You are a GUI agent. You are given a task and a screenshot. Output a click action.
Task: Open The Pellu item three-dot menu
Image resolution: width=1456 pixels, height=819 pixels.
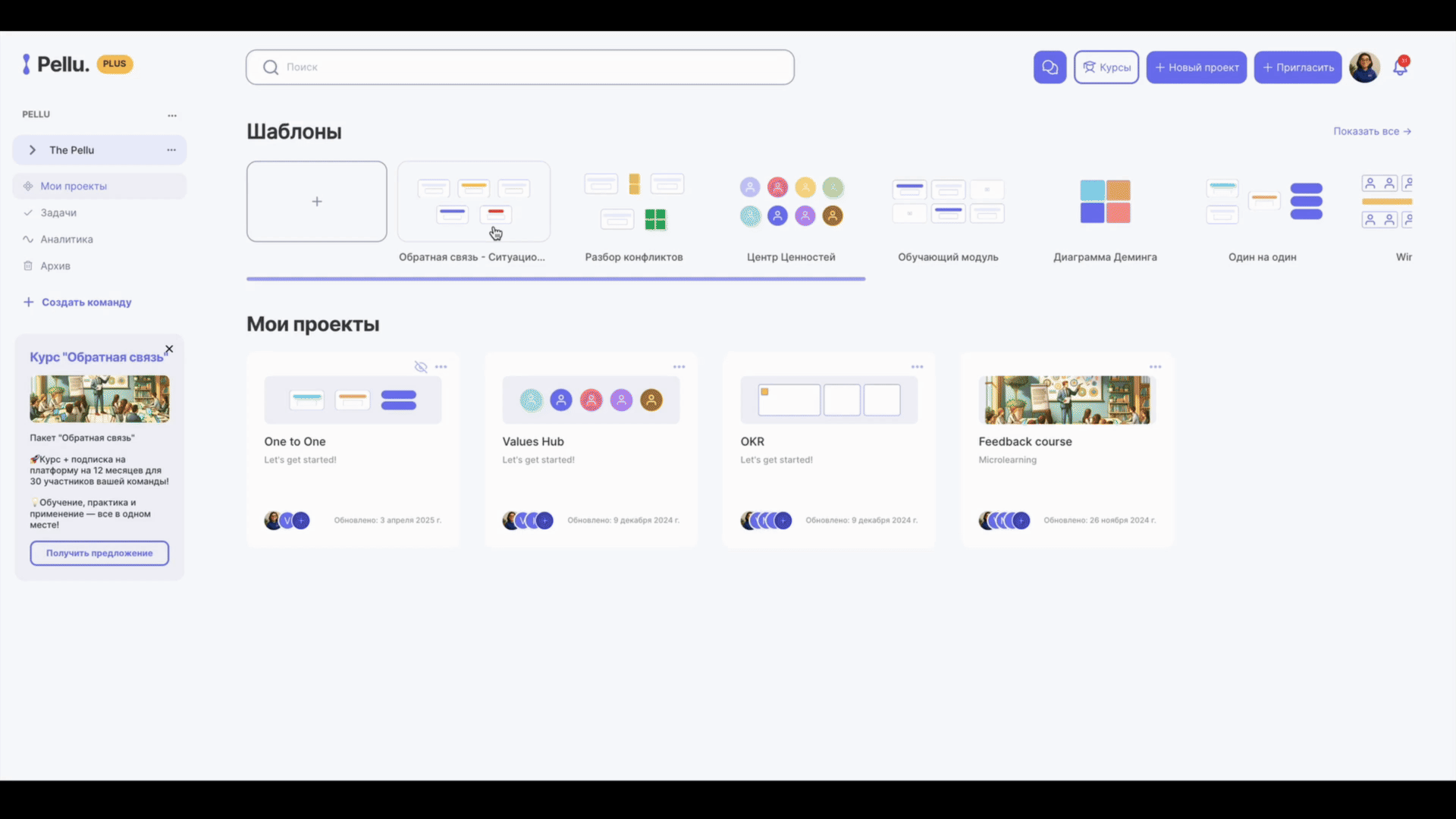pyautogui.click(x=171, y=150)
